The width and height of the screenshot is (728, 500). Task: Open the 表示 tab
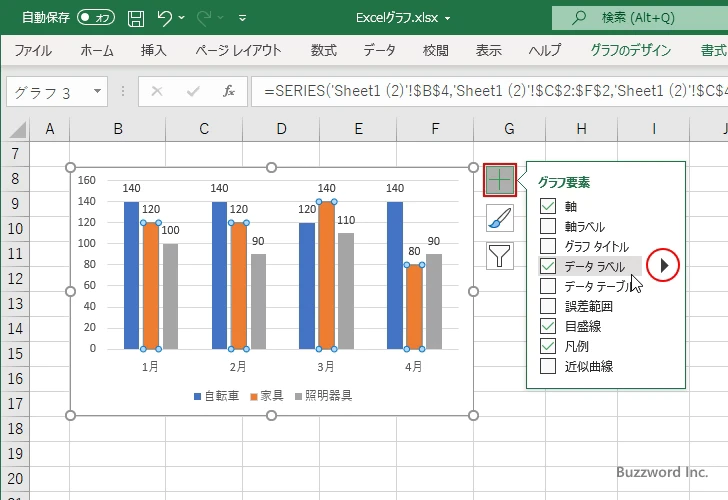[x=488, y=50]
